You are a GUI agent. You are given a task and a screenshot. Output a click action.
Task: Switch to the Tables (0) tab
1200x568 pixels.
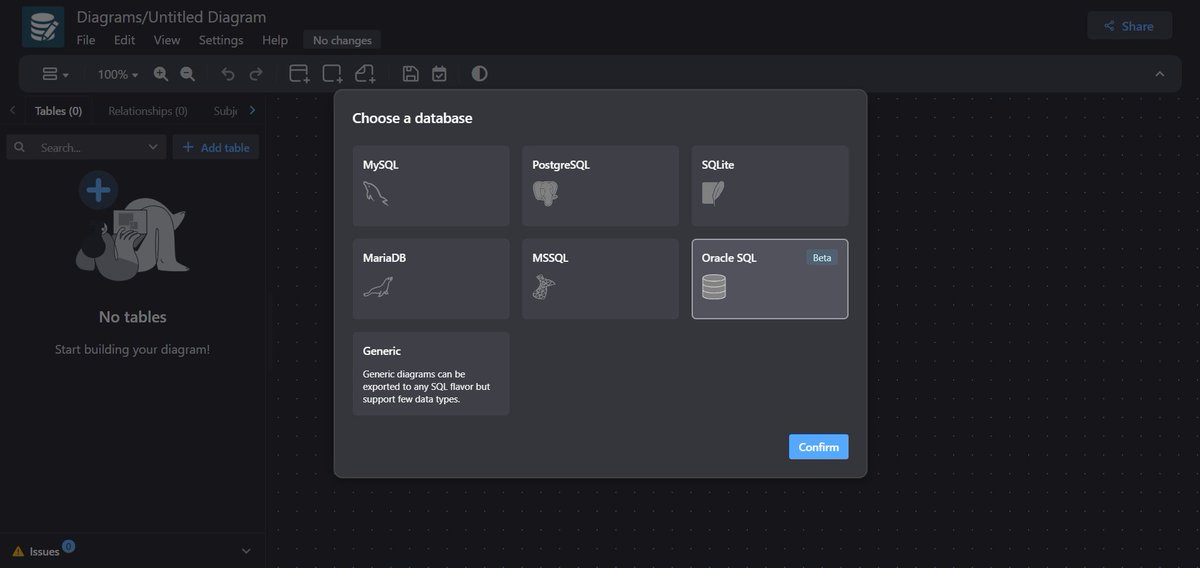58,111
